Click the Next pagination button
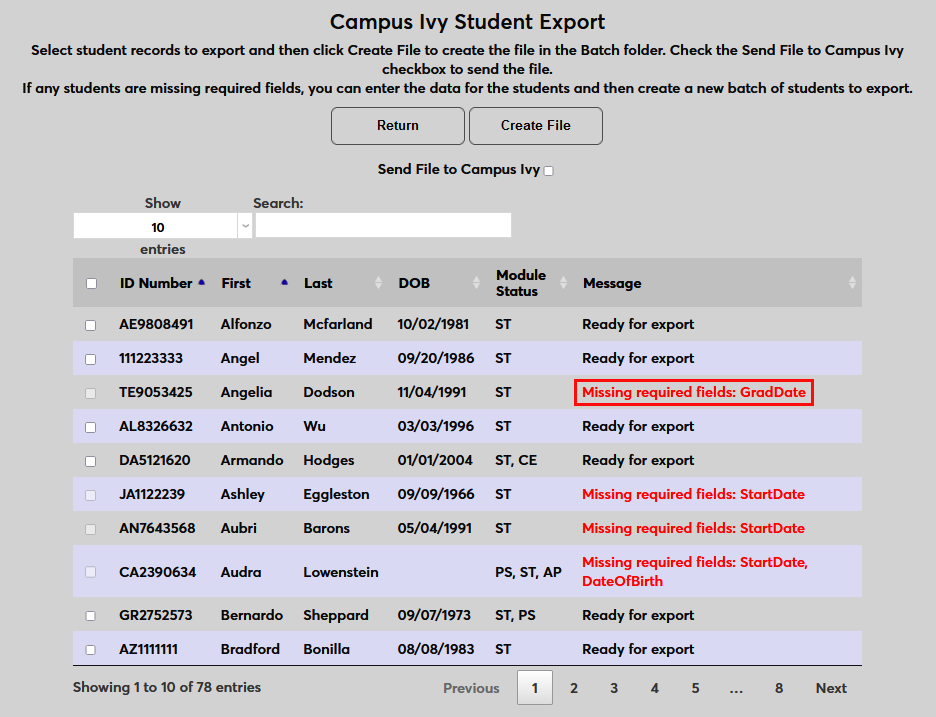 click(x=831, y=688)
